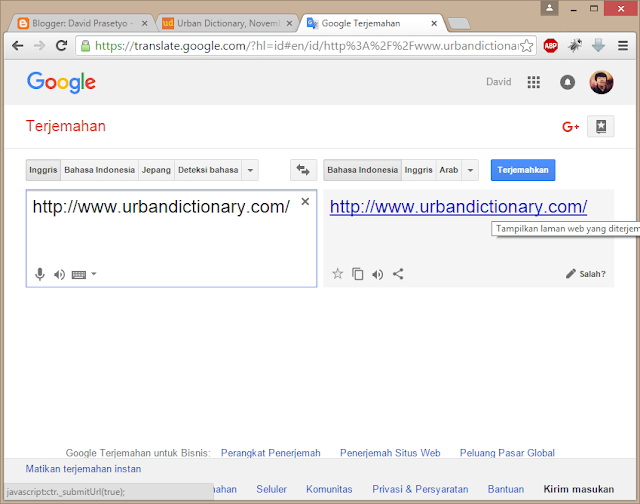
Task: Click the bug extension icon in toolbar
Action: (575, 46)
